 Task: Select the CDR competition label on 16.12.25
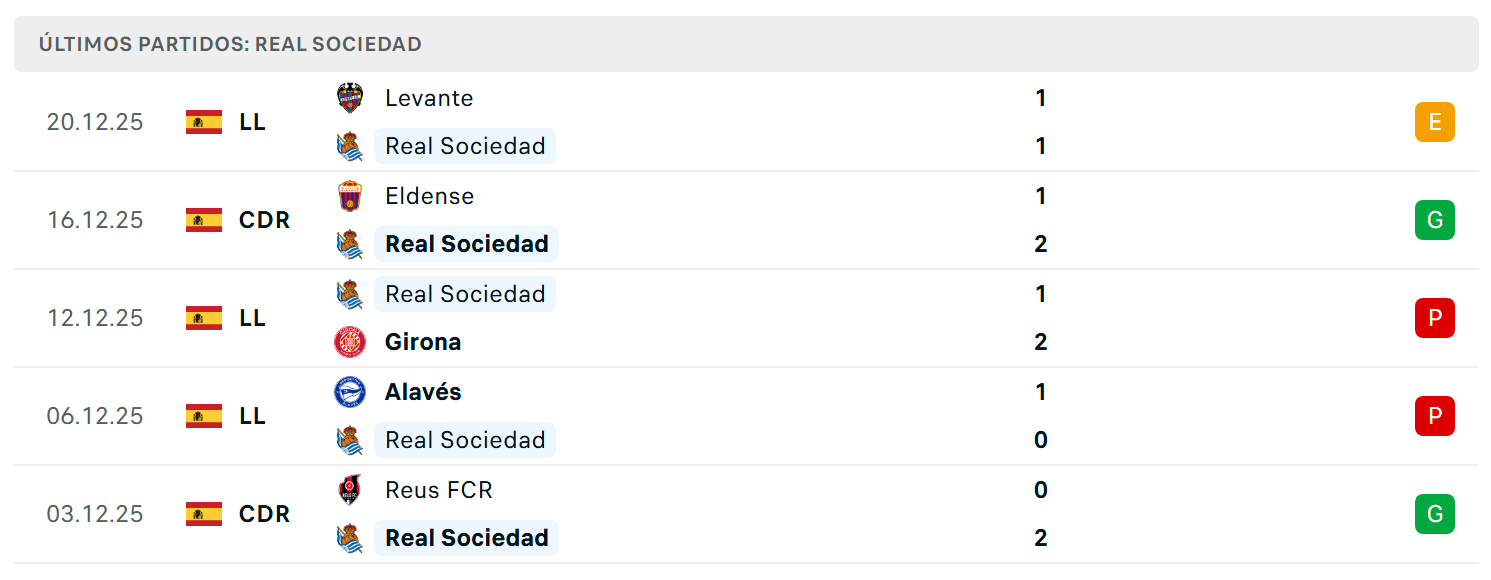click(265, 220)
